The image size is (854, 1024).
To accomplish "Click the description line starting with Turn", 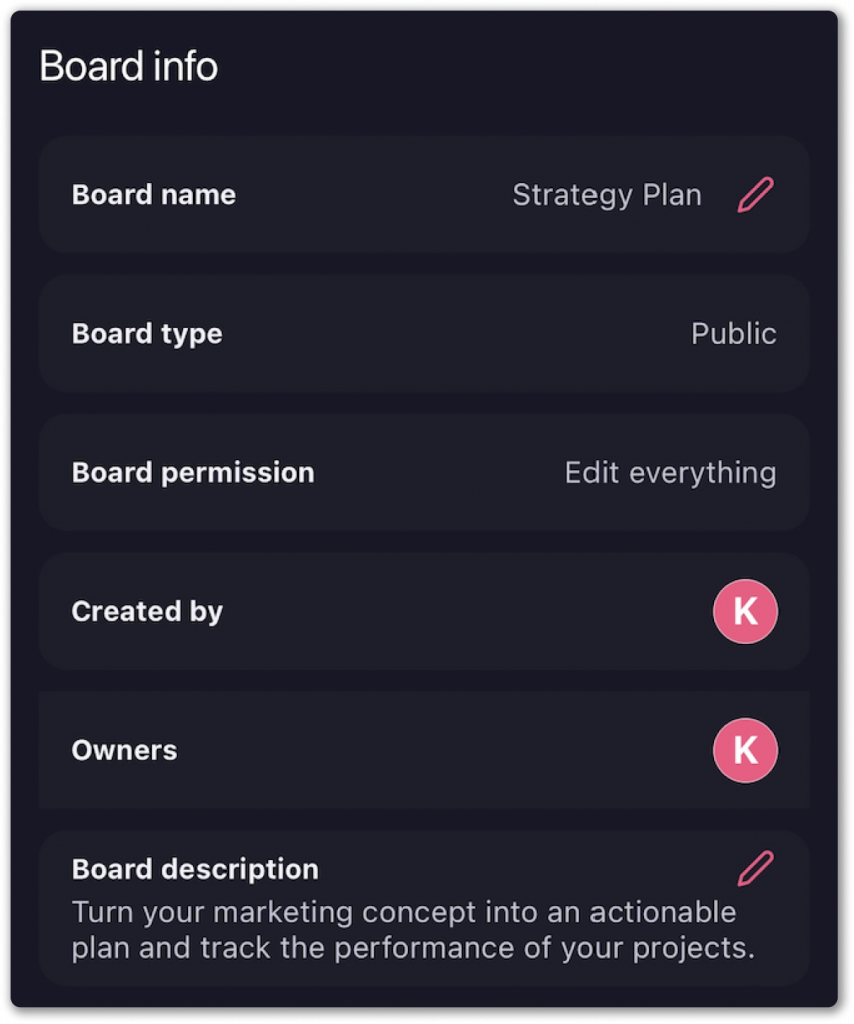I will click(404, 912).
